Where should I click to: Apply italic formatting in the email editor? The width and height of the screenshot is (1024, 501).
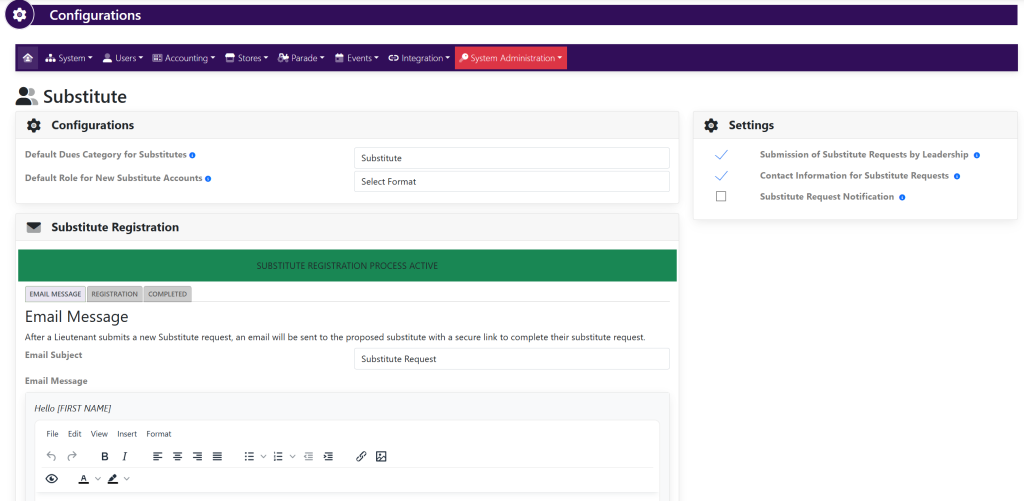(x=125, y=456)
